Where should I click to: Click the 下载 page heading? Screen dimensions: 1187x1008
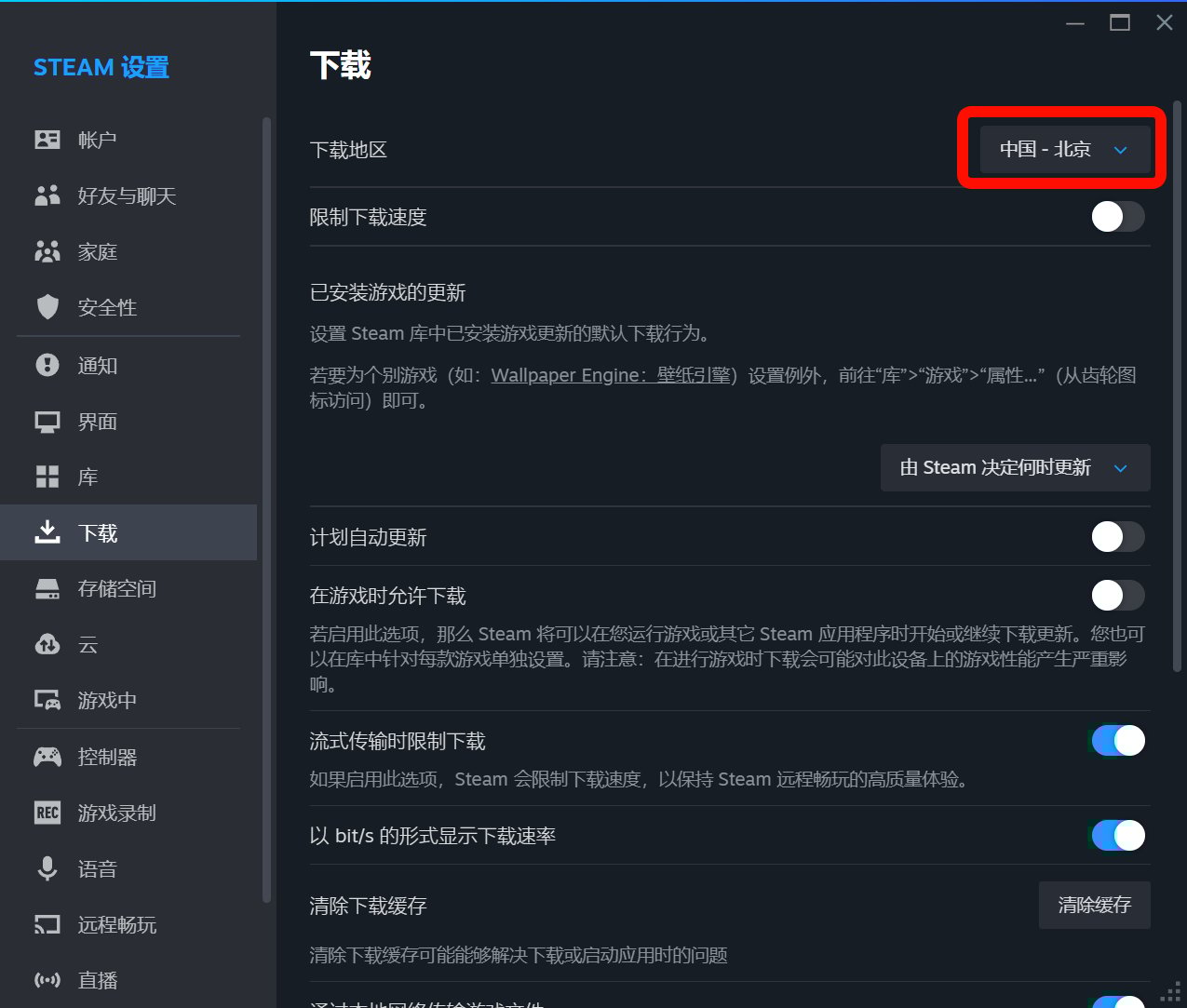coord(341,65)
